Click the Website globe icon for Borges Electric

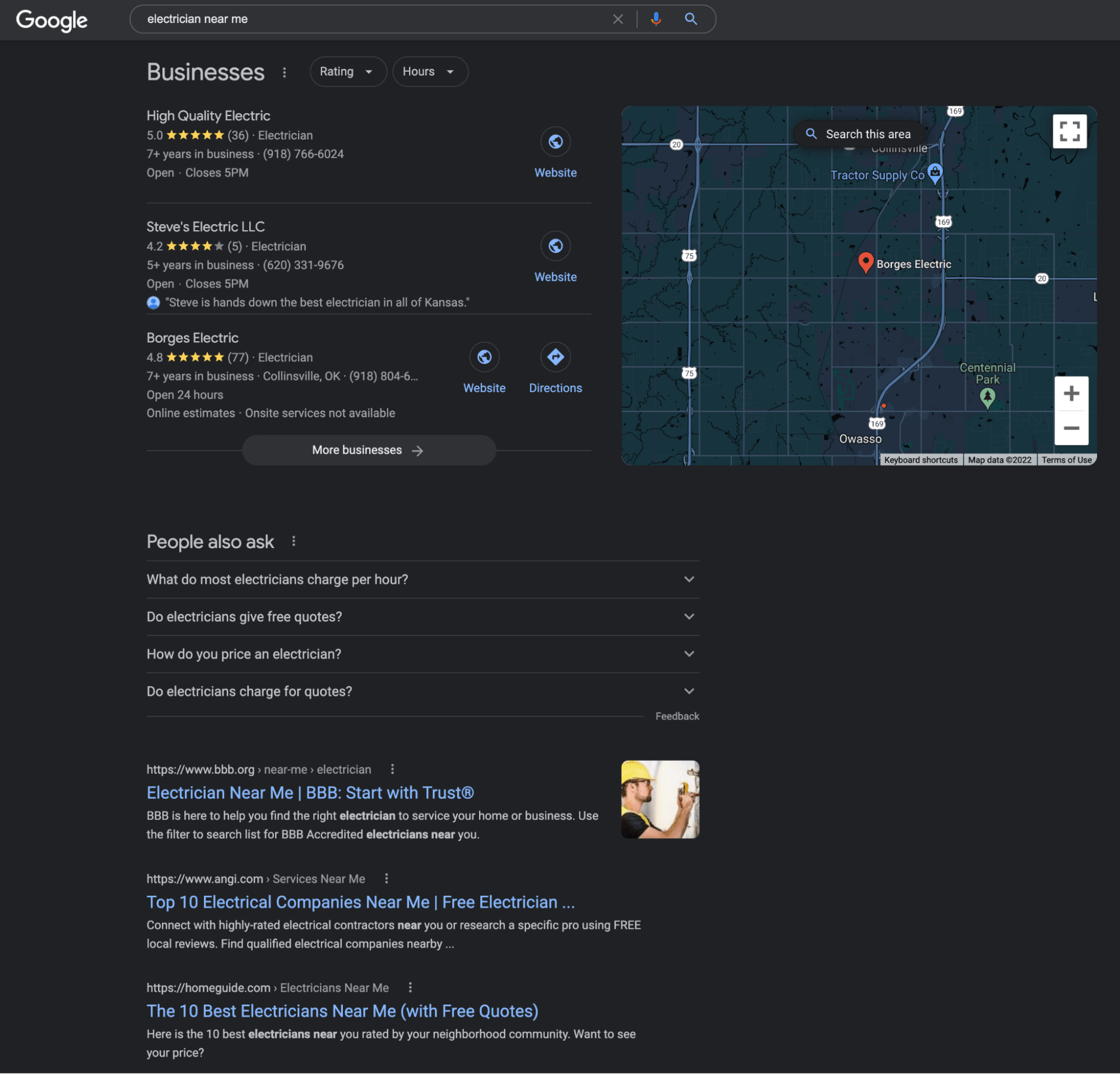(484, 356)
